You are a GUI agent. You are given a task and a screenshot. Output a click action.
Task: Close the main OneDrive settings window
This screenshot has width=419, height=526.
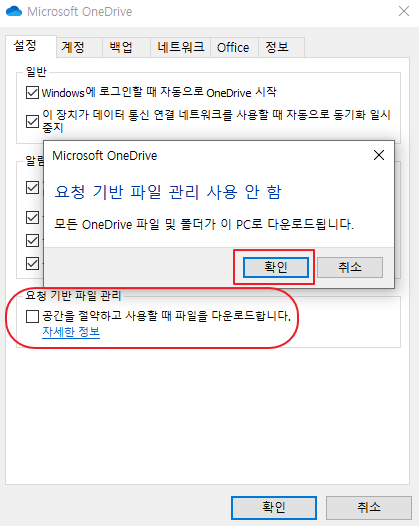click(404, 11)
